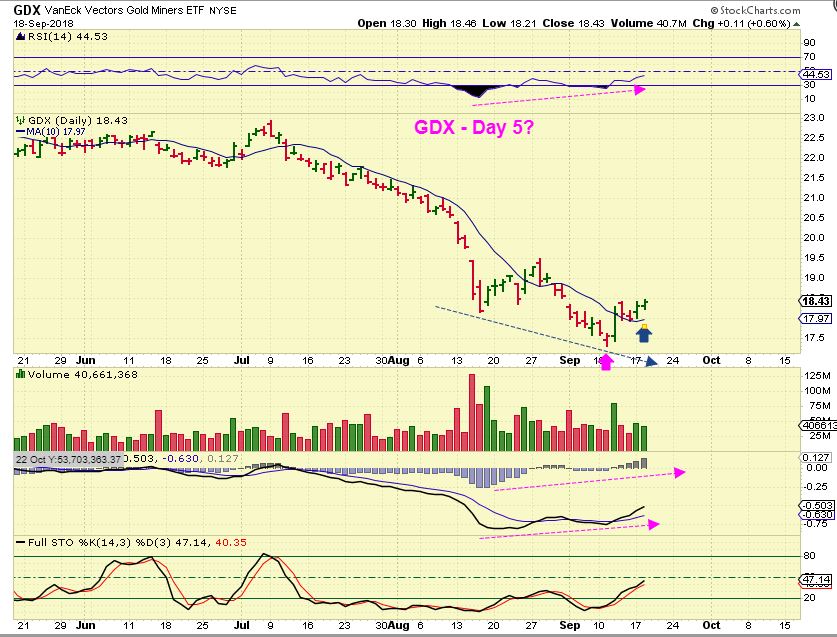837x637 pixels.
Task: Click the 100M volume scale label
Action: (817, 391)
